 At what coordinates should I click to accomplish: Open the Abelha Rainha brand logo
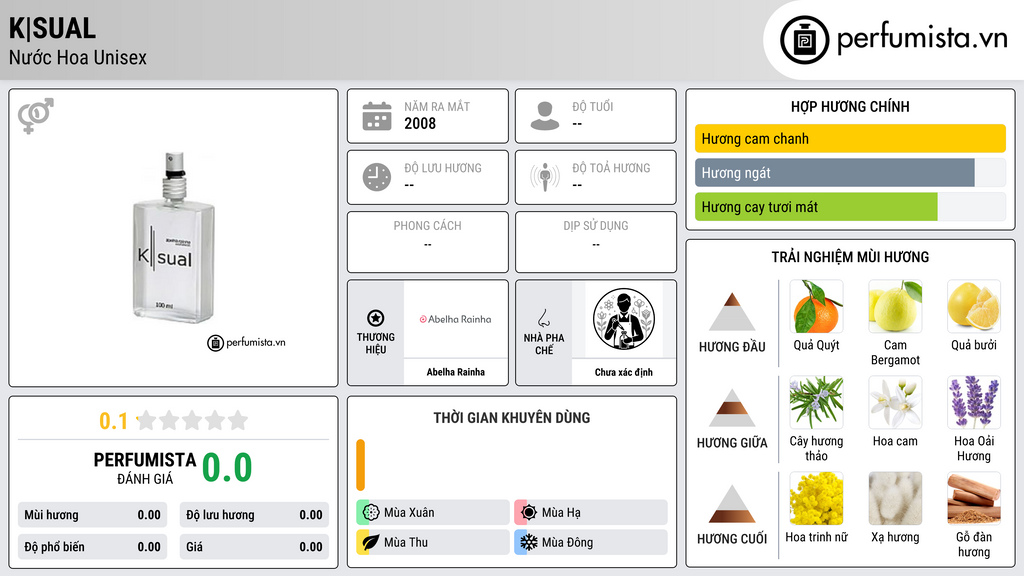coord(455,319)
